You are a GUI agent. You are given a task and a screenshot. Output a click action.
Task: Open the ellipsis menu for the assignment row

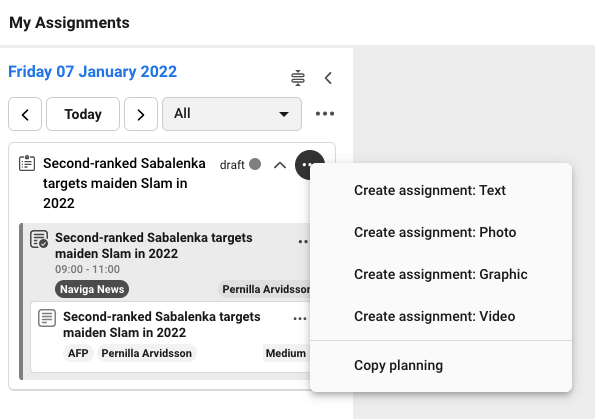pos(303,241)
